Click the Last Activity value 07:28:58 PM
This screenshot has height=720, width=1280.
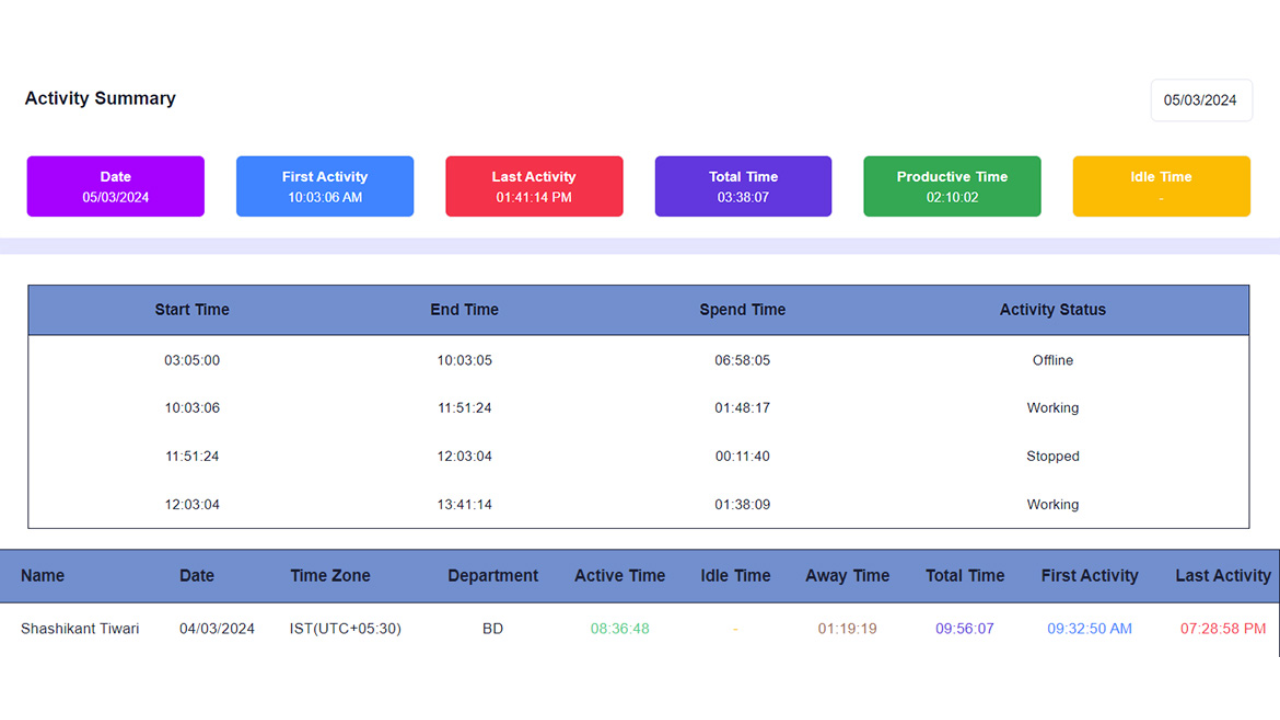pos(1221,628)
